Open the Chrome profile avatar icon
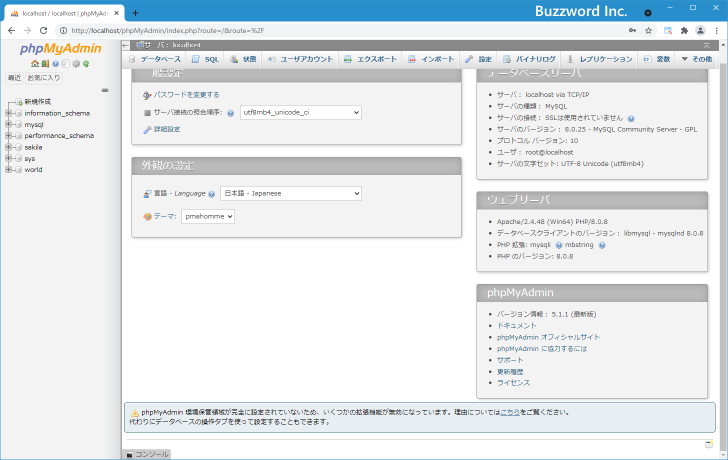This screenshot has height=460, width=728. 700,31
